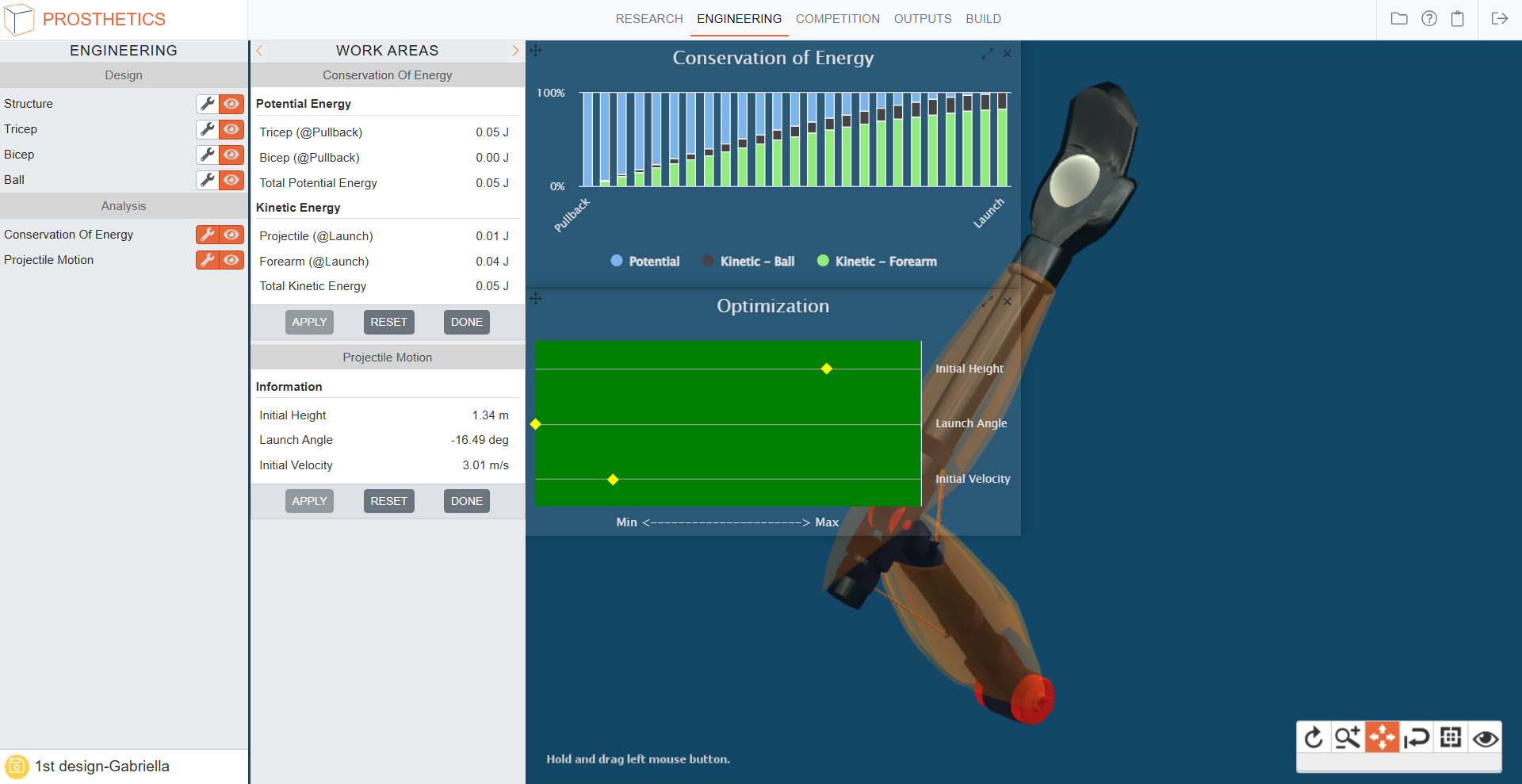The height and width of the screenshot is (784, 1522).
Task: Go to next work area arrow
Action: (x=515, y=51)
